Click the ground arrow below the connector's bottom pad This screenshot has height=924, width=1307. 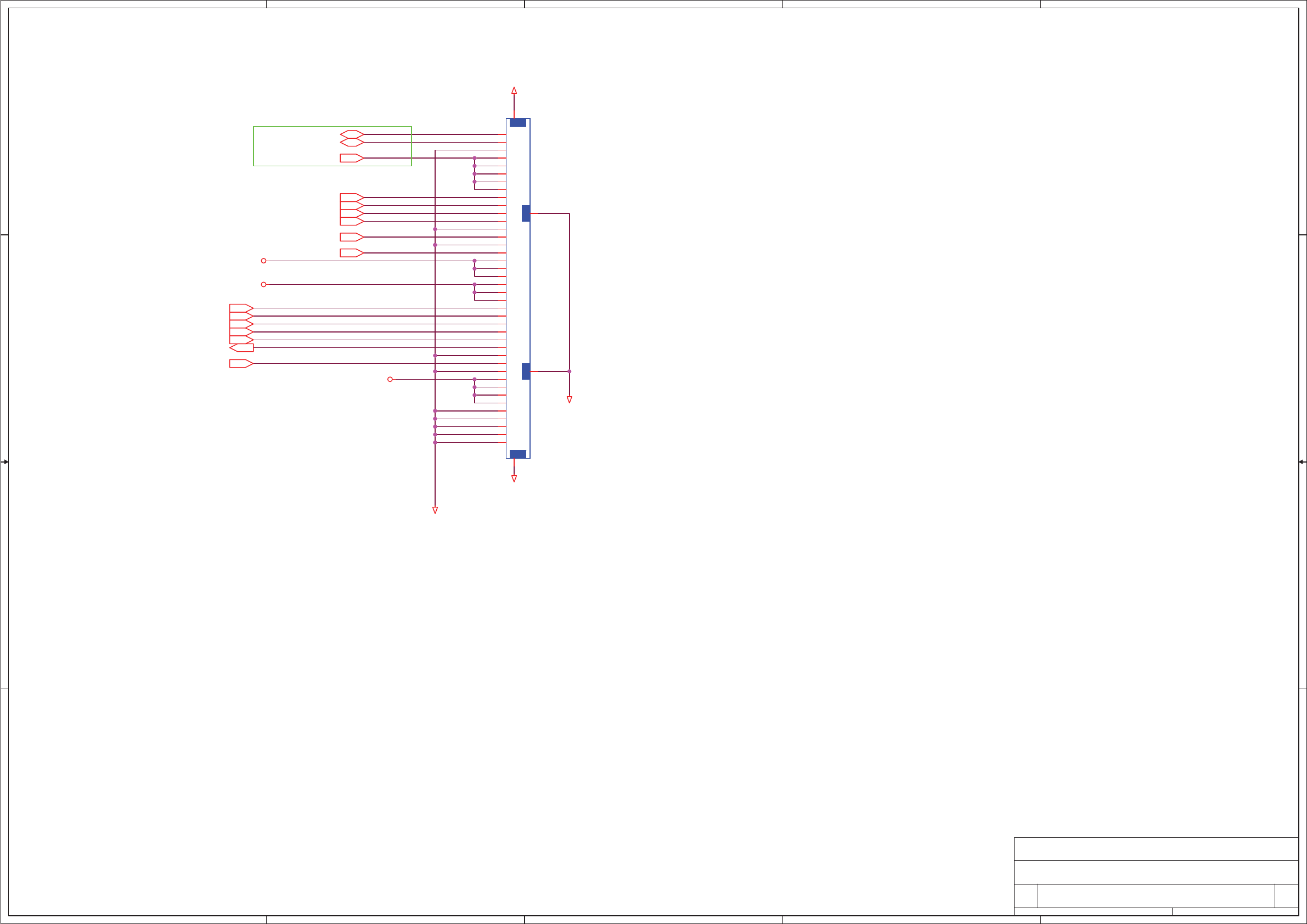pos(514,479)
